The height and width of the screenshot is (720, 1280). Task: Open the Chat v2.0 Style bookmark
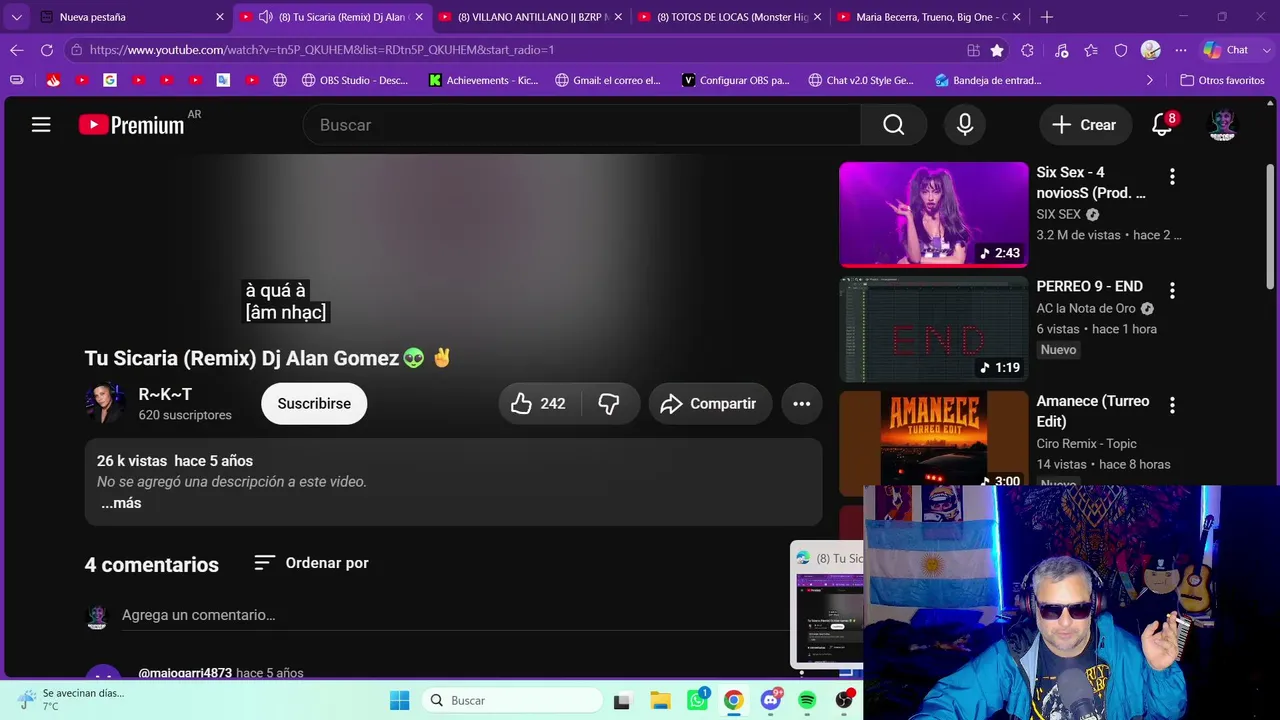pyautogui.click(x=861, y=80)
